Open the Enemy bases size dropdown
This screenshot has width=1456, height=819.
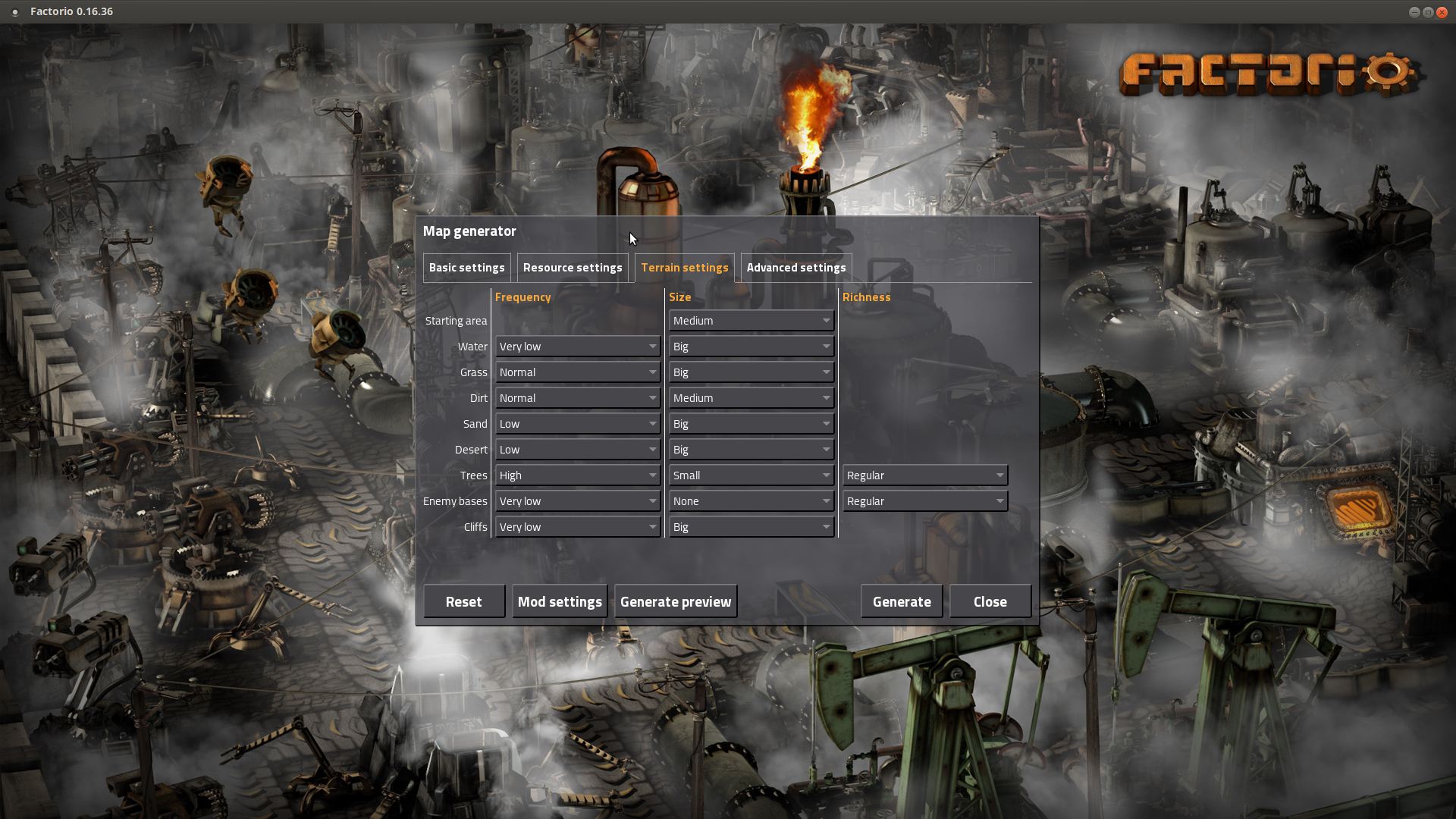coord(751,500)
